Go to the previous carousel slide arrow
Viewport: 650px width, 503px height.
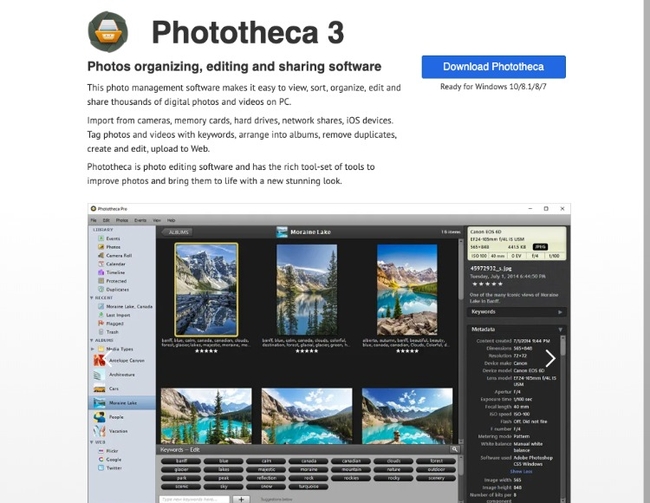tap(107, 358)
